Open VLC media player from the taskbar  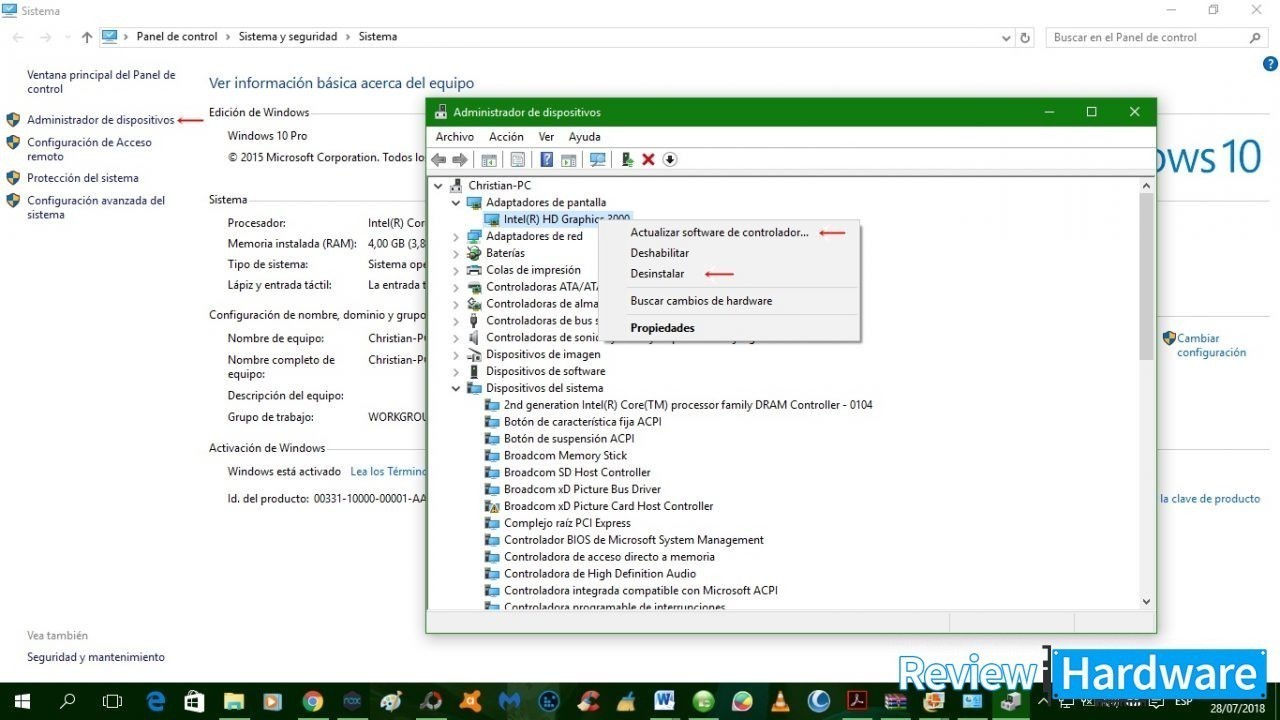click(780, 701)
